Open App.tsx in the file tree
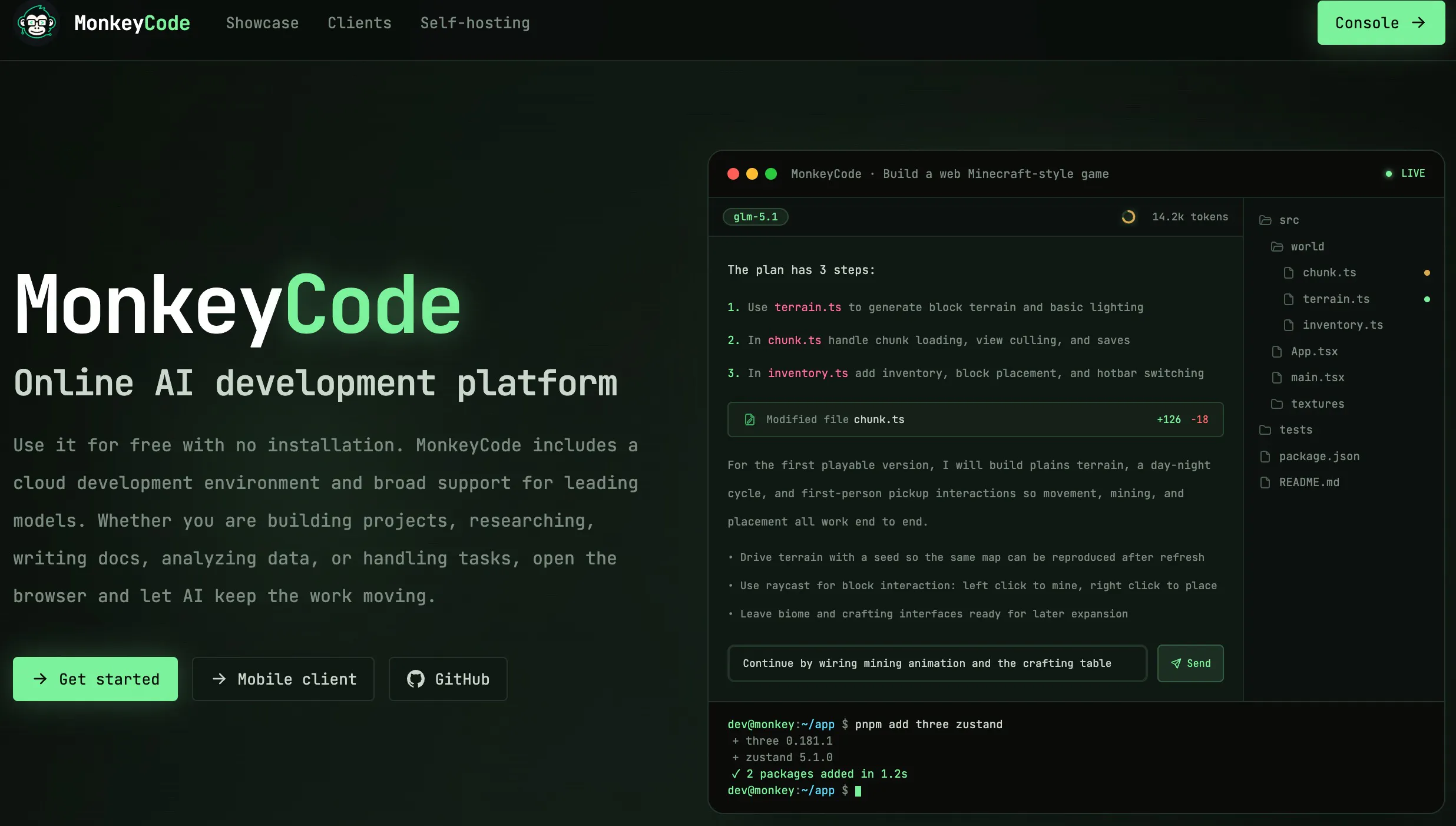1456x826 pixels. 1313,351
